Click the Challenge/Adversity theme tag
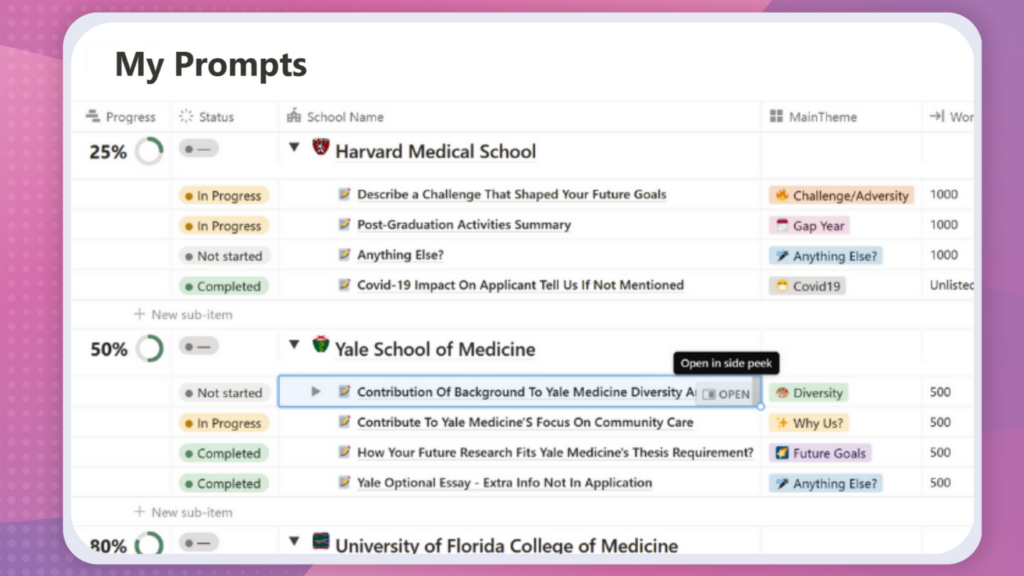Image resolution: width=1024 pixels, height=576 pixels. tap(841, 196)
